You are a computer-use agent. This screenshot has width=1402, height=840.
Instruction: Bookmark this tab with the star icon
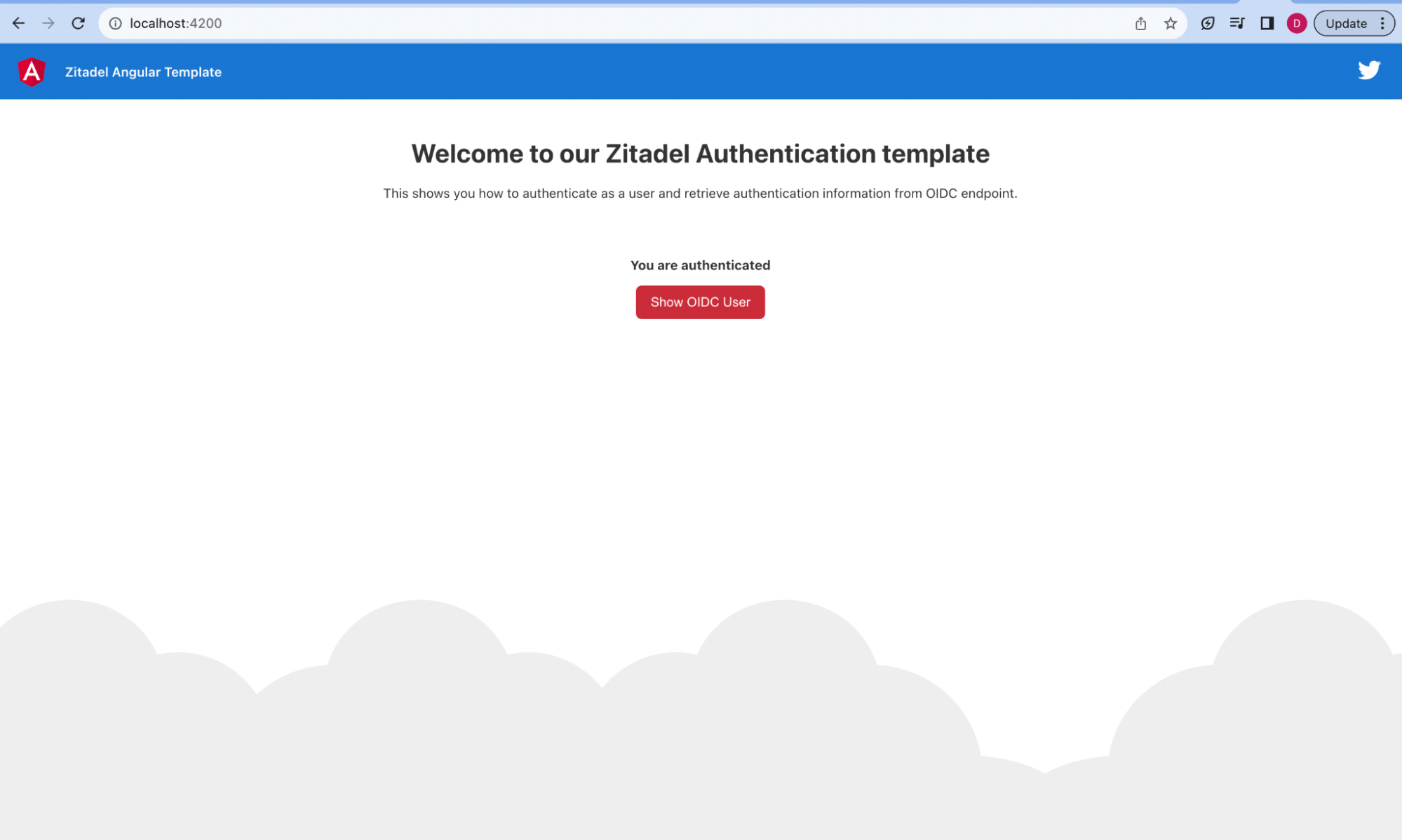tap(1170, 23)
